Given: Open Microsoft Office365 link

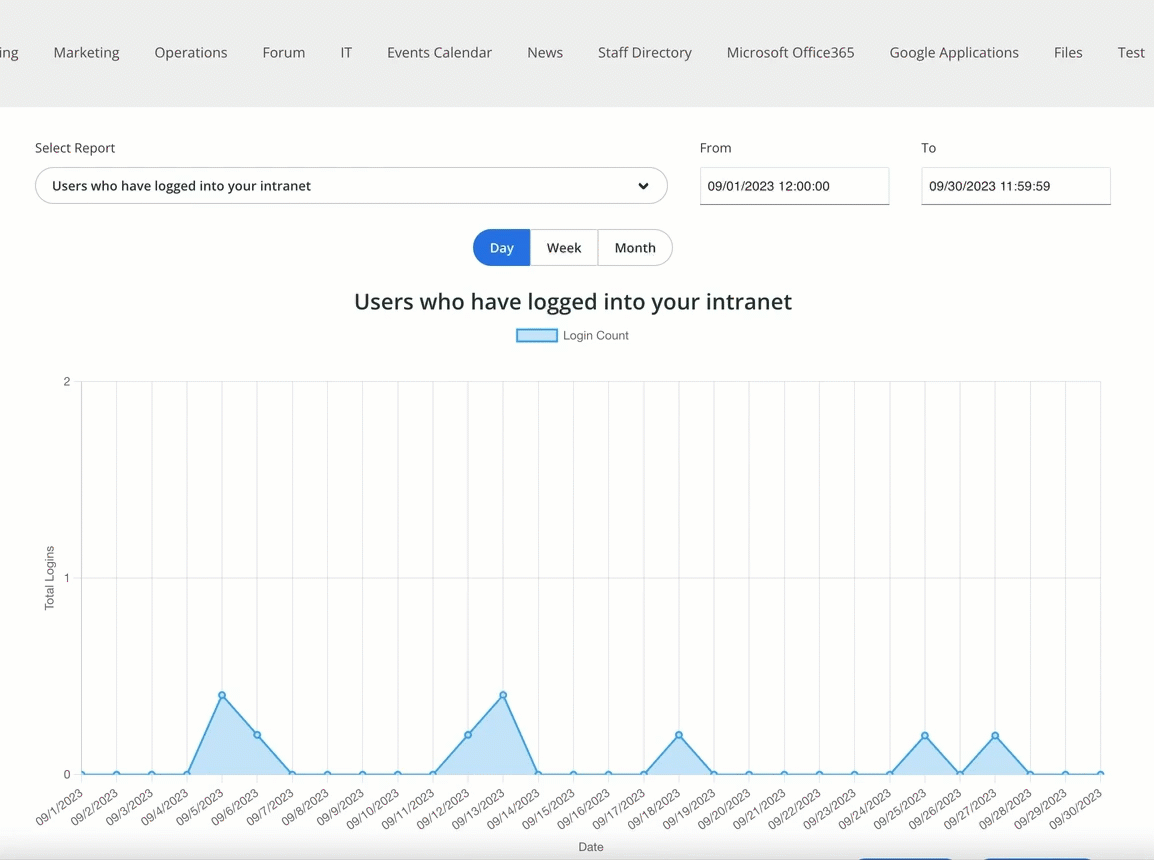Looking at the screenshot, I should [x=790, y=52].
